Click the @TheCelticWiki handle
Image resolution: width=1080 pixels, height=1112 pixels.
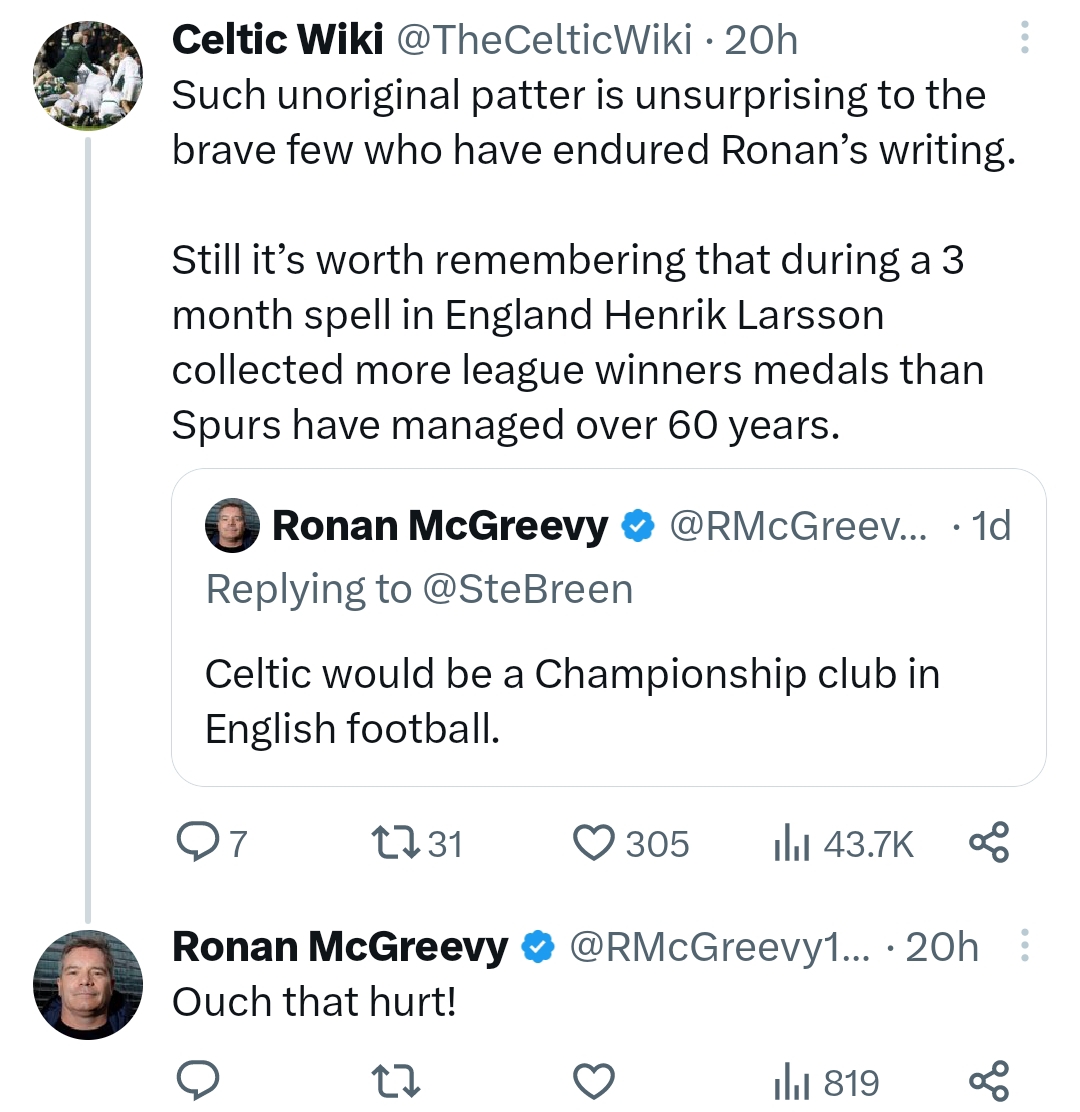(545, 40)
